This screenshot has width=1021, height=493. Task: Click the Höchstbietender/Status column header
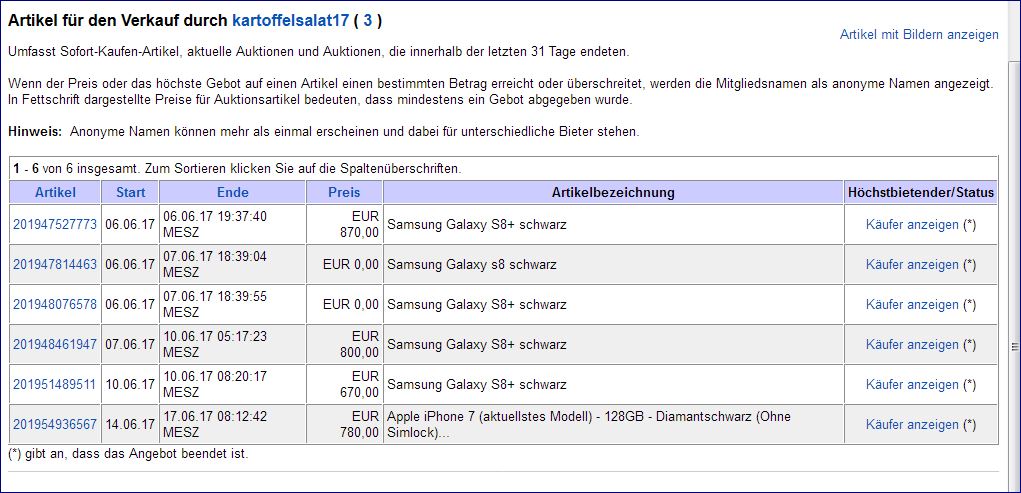click(921, 192)
